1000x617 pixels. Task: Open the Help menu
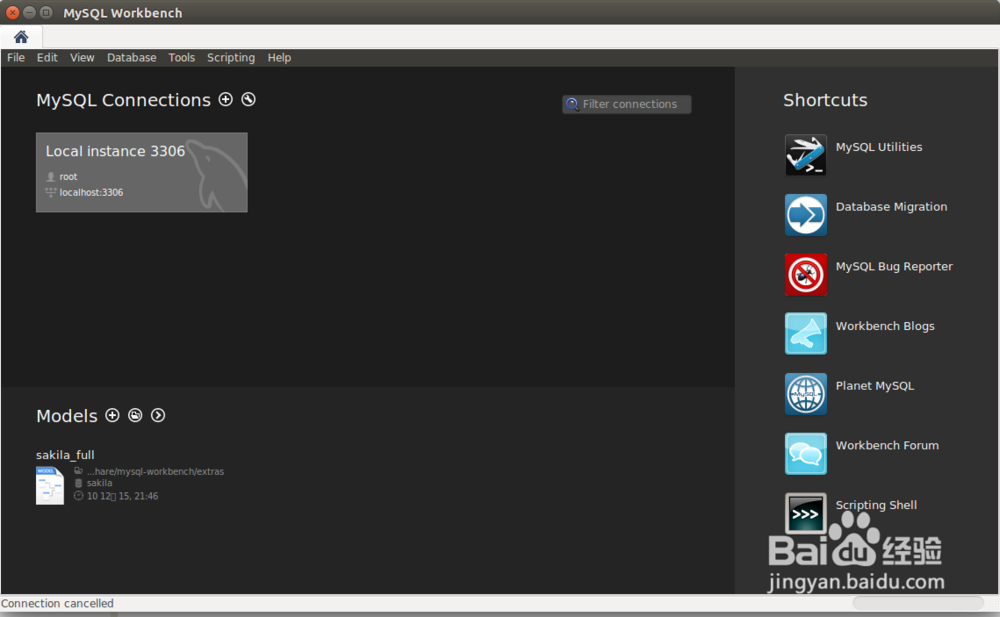pyautogui.click(x=279, y=57)
